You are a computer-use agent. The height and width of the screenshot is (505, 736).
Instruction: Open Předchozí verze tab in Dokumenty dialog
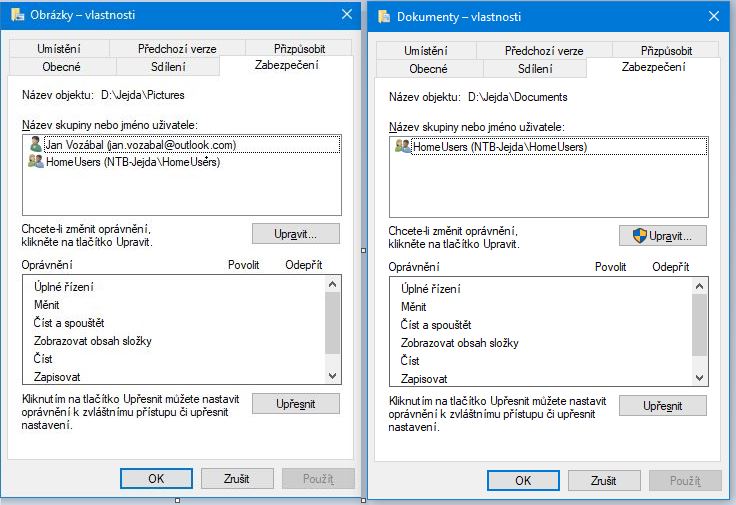click(544, 51)
